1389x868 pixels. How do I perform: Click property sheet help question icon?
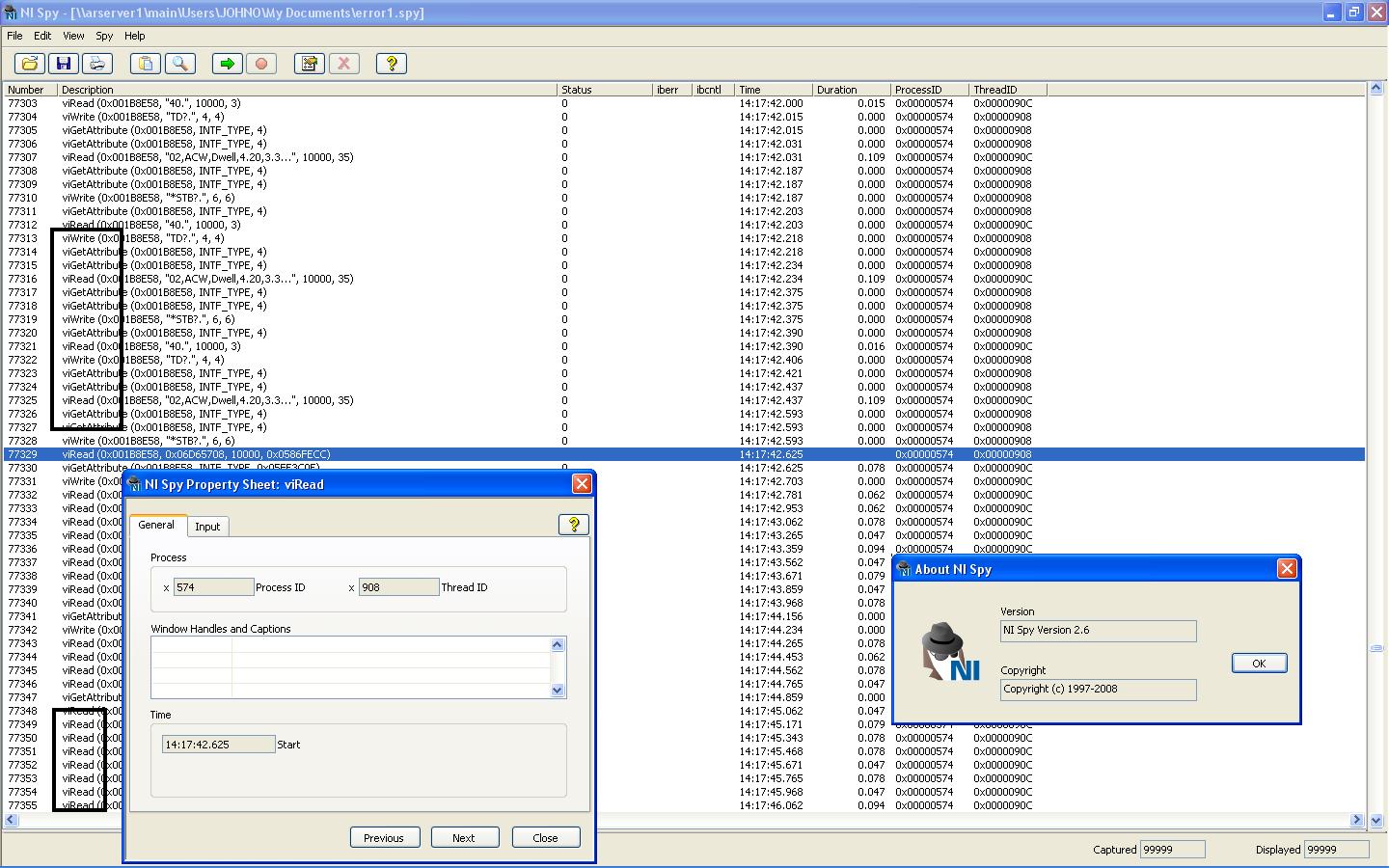[x=574, y=525]
